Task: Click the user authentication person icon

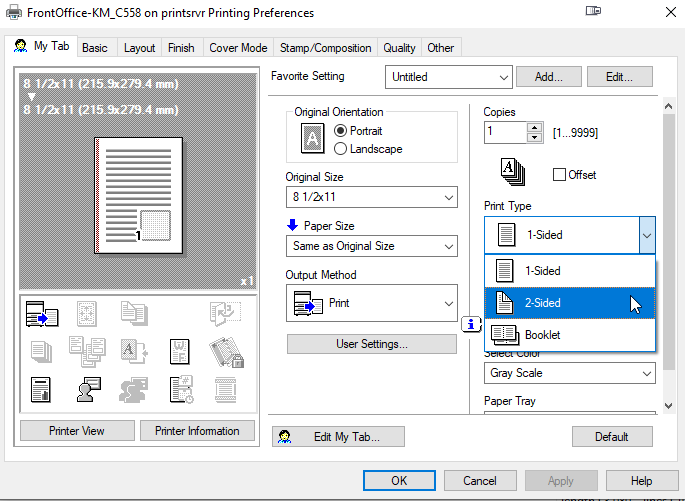Action: (x=89, y=389)
